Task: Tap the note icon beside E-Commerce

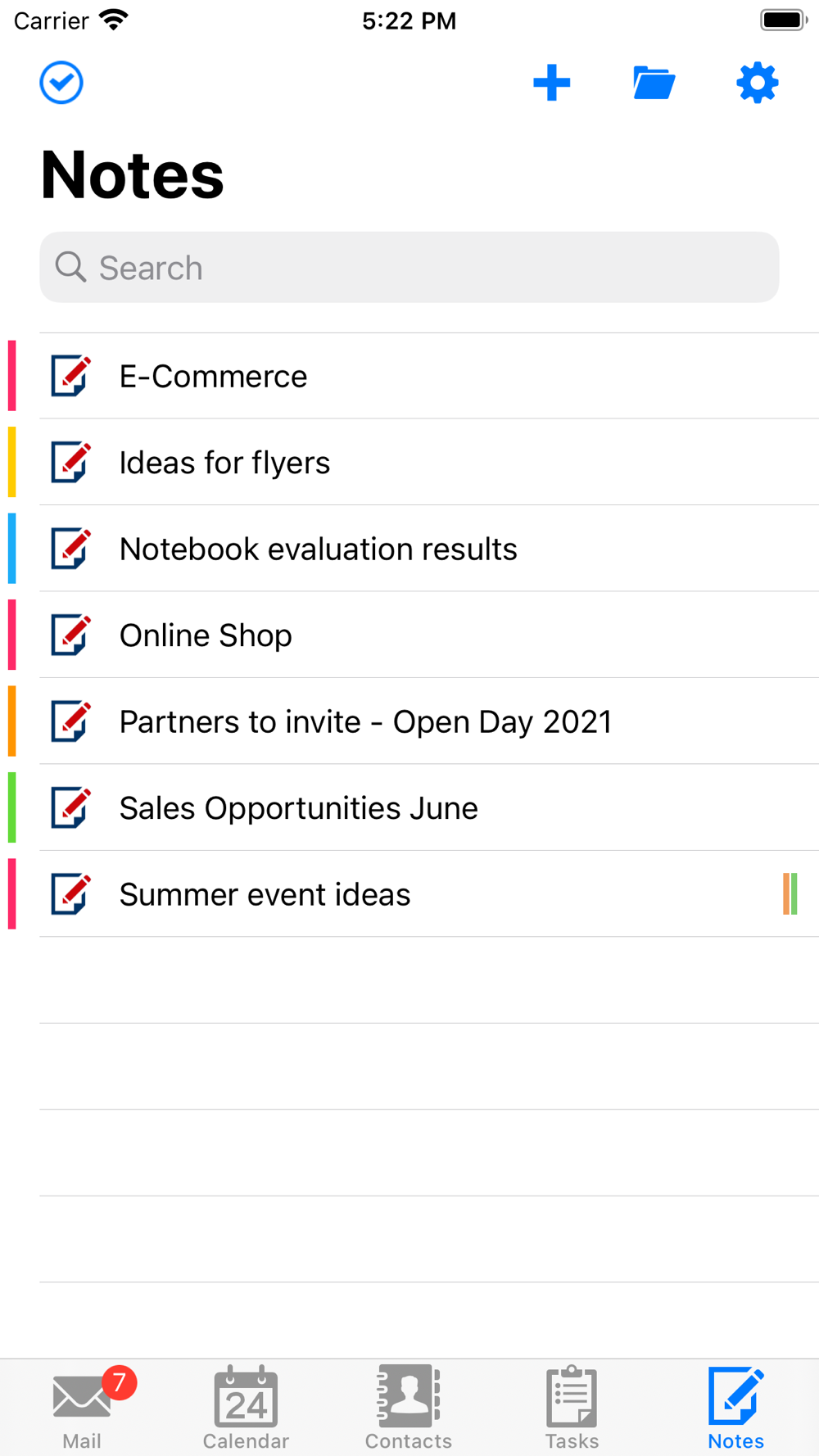Action: tap(71, 376)
